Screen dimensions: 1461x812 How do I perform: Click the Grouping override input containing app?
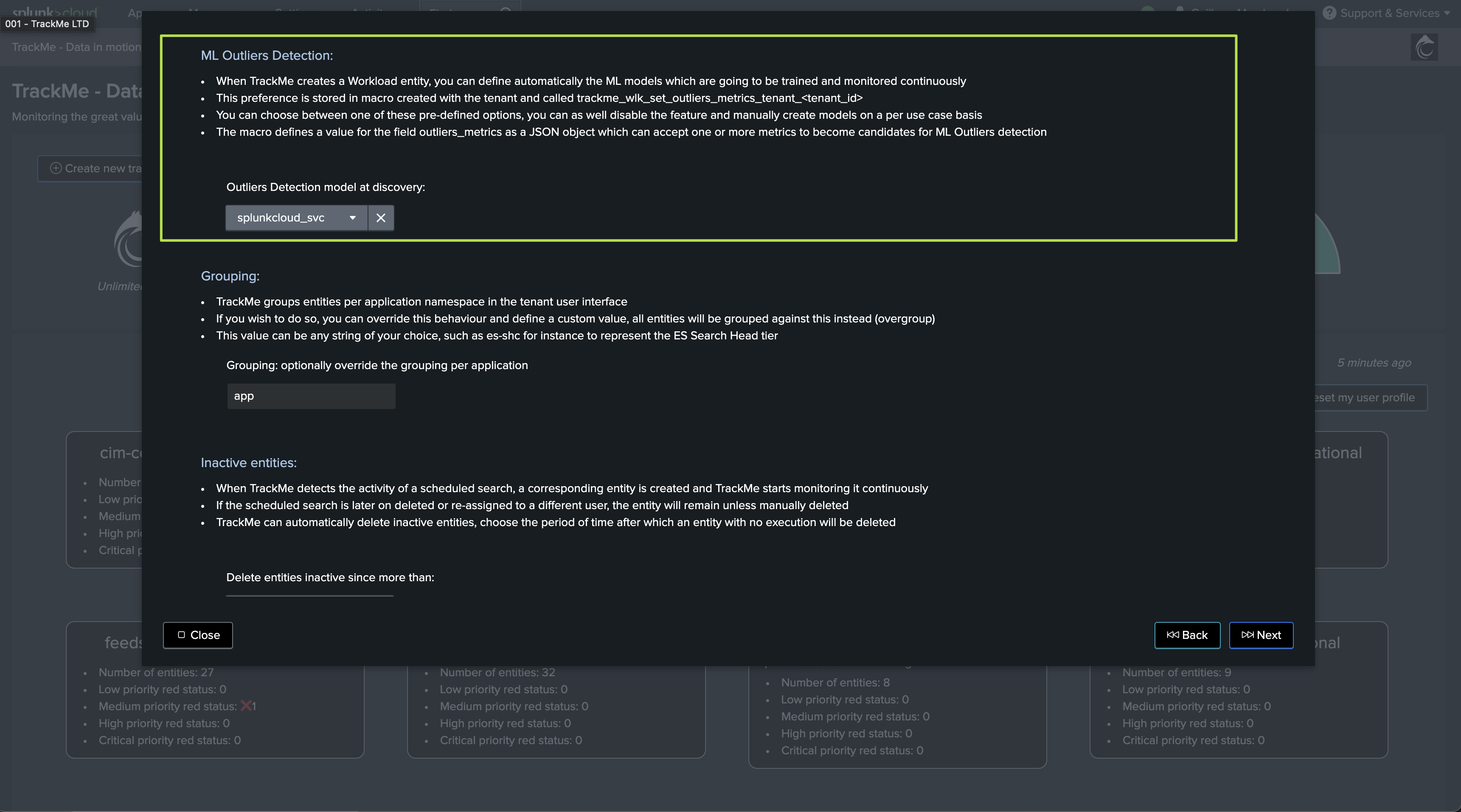pos(311,396)
